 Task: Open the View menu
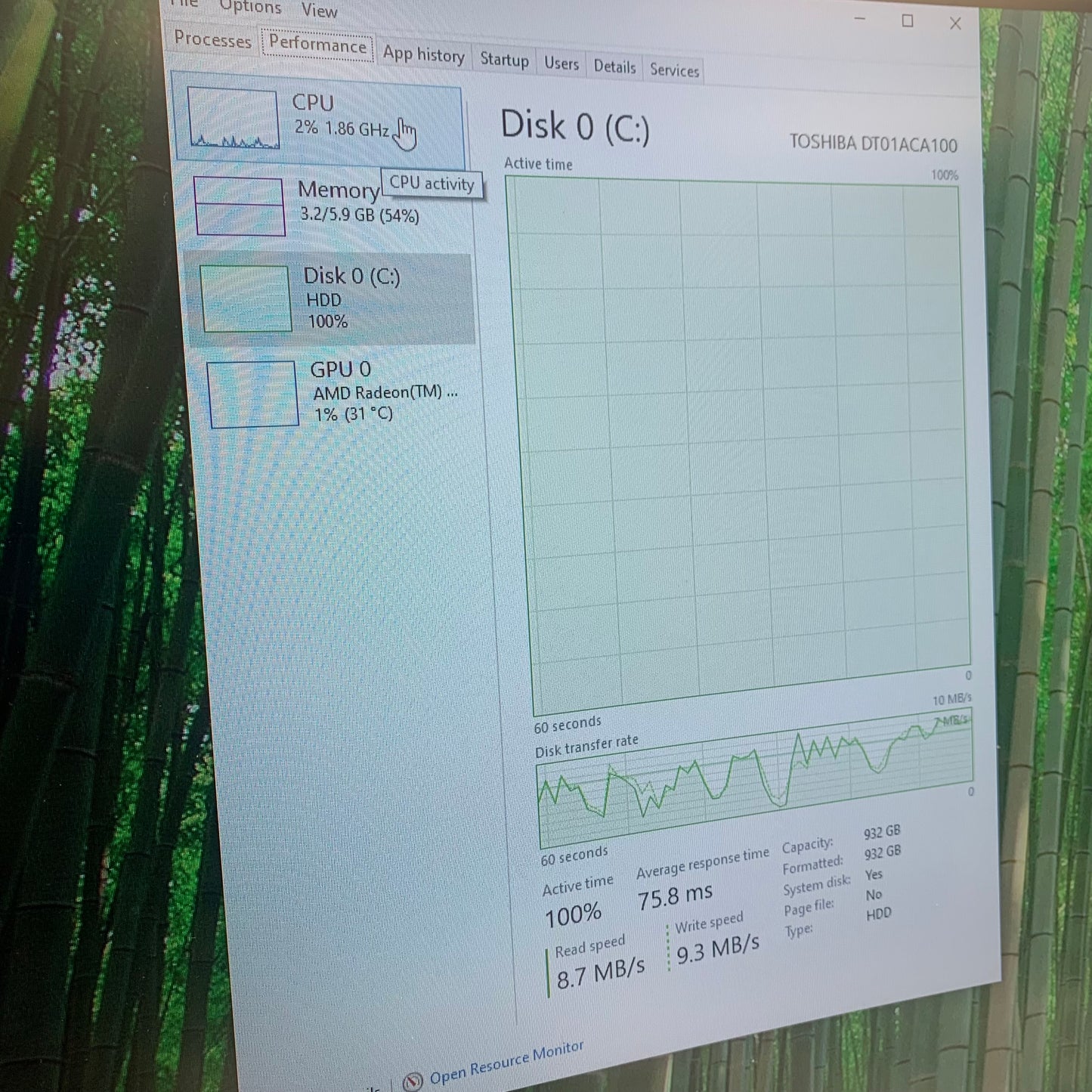point(319,12)
